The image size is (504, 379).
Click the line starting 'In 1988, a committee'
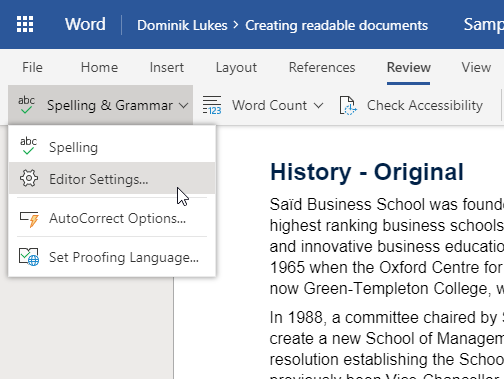click(387, 317)
